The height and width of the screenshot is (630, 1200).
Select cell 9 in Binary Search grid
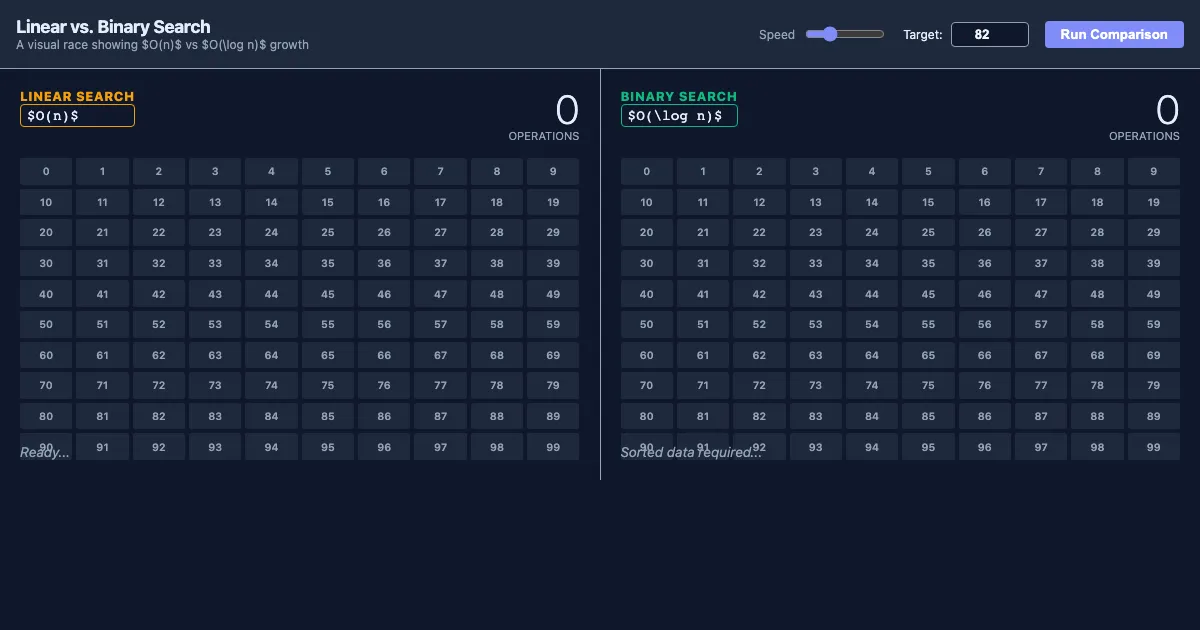coord(1153,171)
